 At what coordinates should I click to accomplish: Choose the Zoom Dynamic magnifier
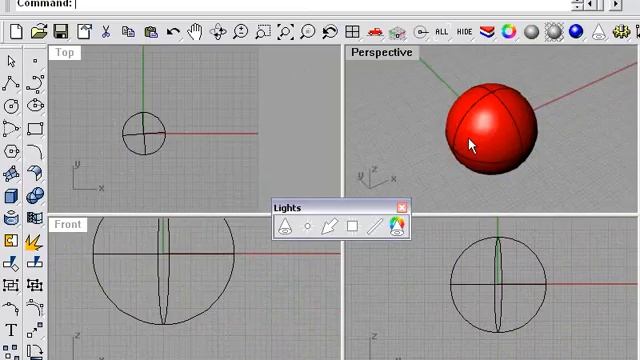click(x=240, y=31)
